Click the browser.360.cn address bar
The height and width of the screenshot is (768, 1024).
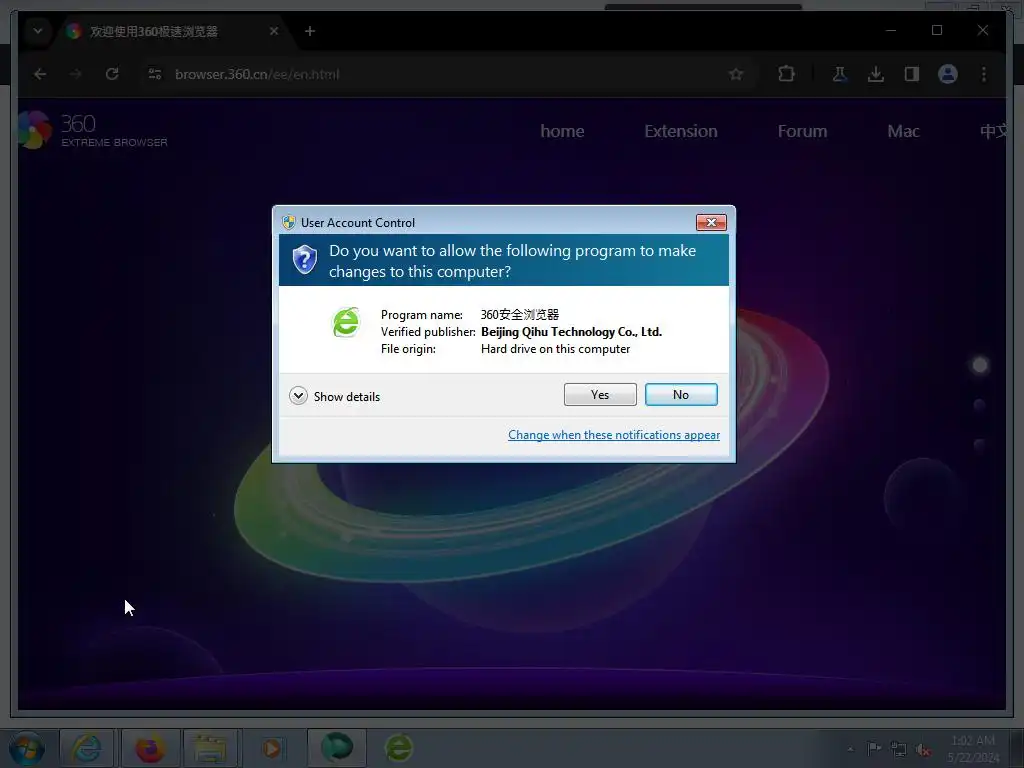point(444,74)
